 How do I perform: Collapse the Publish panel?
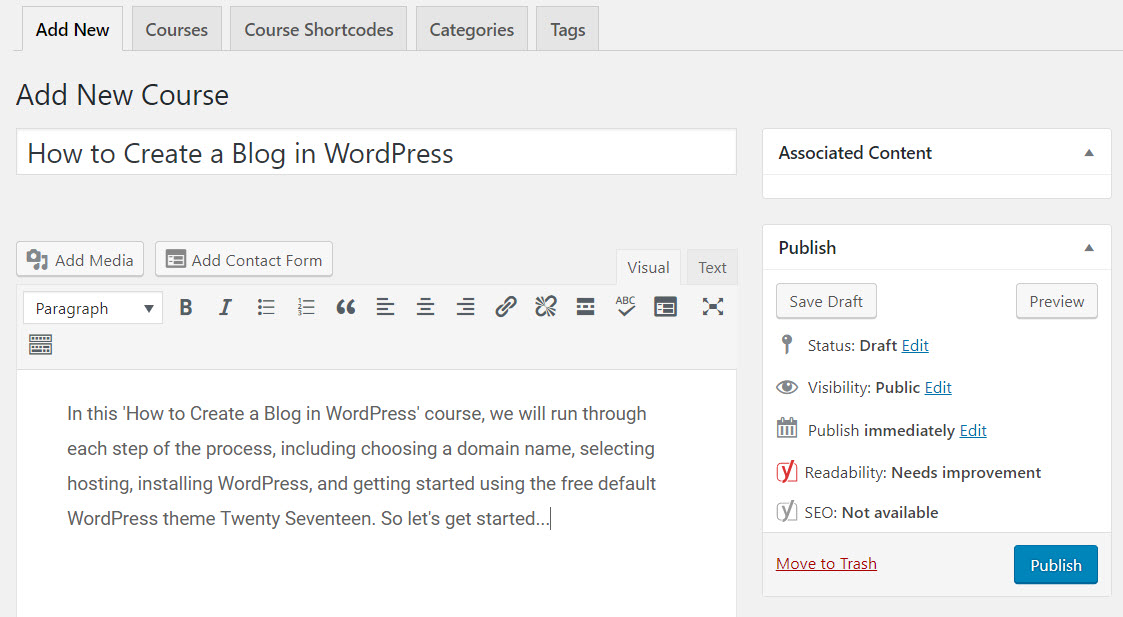pyautogui.click(x=1089, y=248)
